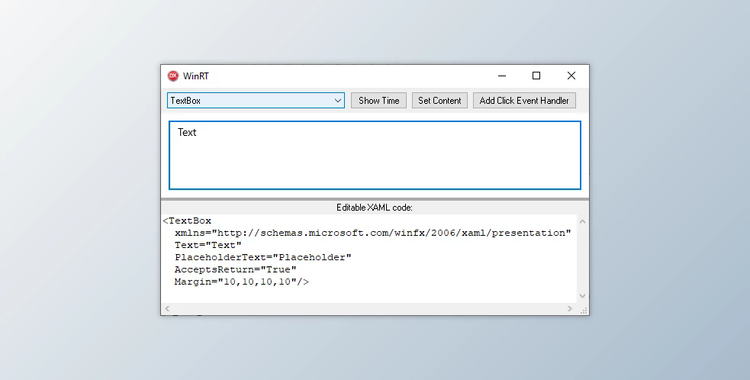
Task: Click the <TextBox opening tag line
Action: [x=187, y=221]
